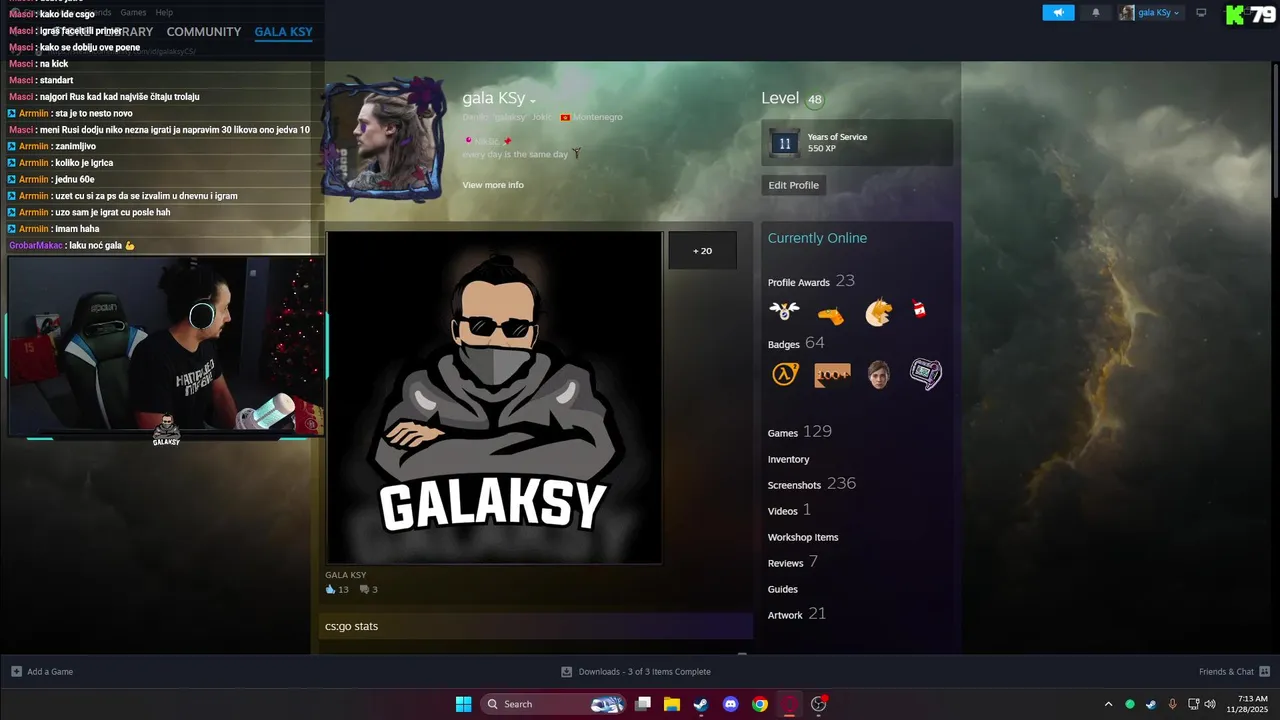The image size is (1280, 720).
Task: Open the COMMUNITY tab in Steam navigation
Action: [x=204, y=32]
